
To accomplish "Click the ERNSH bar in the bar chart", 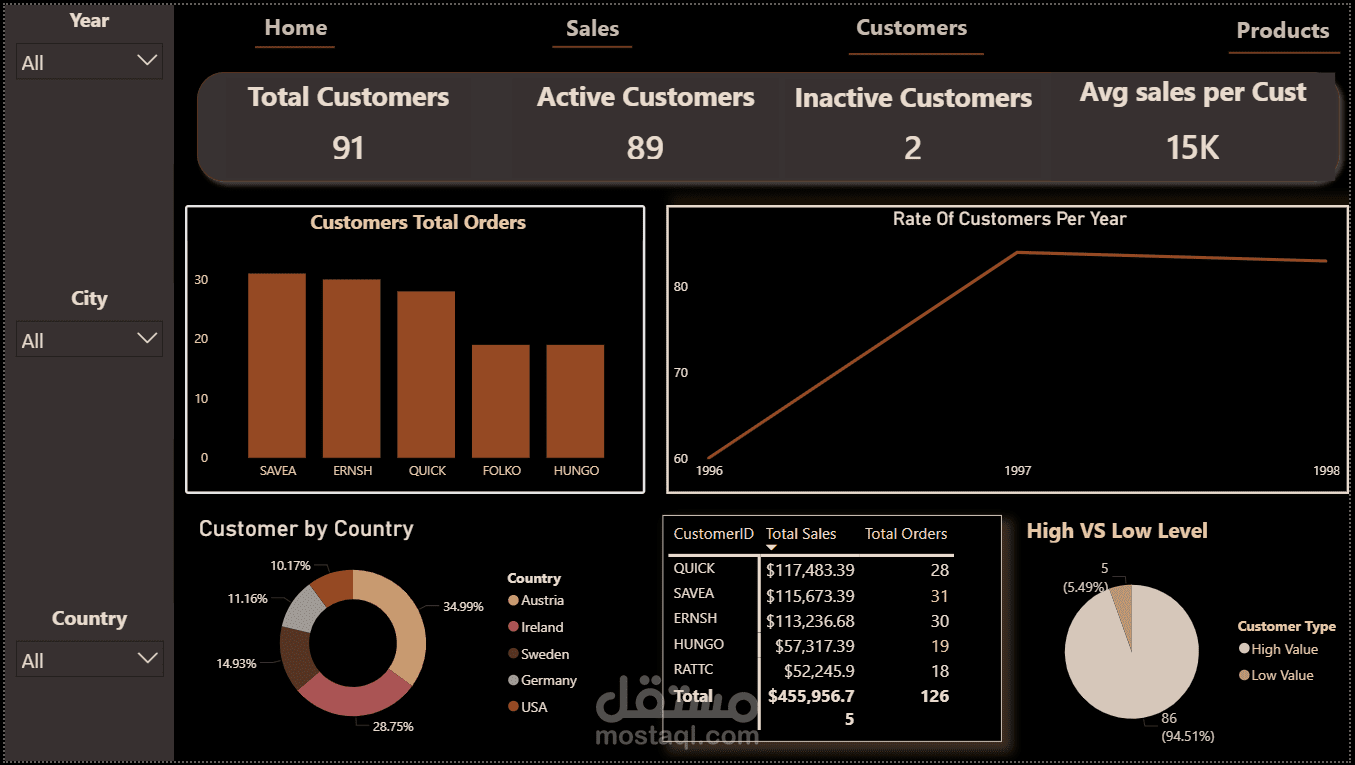I will coord(351,369).
